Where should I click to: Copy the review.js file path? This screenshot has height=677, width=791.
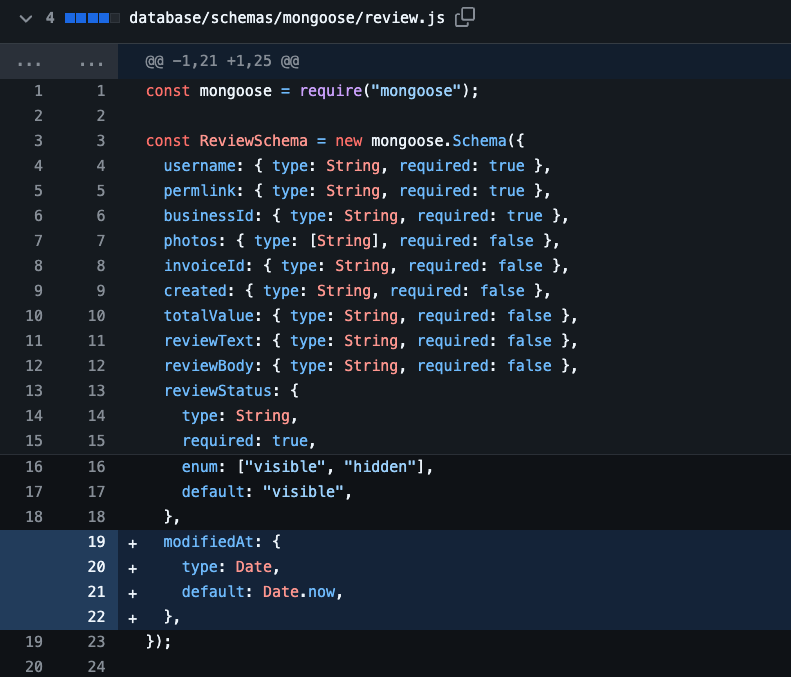click(x=465, y=18)
